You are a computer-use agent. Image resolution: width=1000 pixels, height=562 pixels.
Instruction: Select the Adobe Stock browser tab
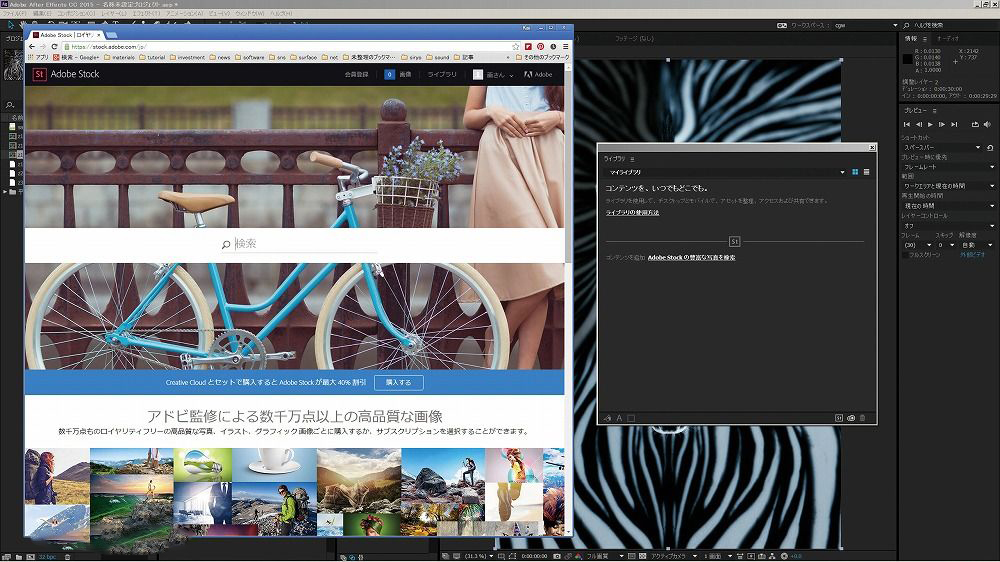pos(66,35)
